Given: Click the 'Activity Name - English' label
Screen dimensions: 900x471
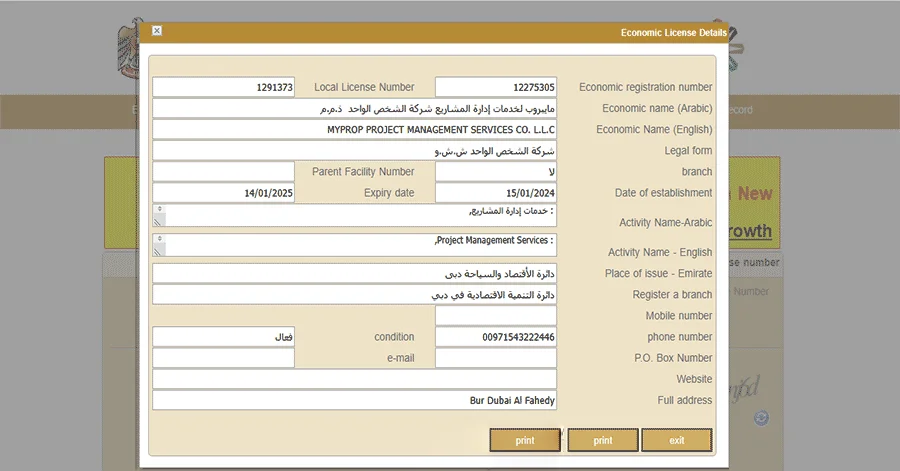Looking at the screenshot, I should tap(660, 252).
